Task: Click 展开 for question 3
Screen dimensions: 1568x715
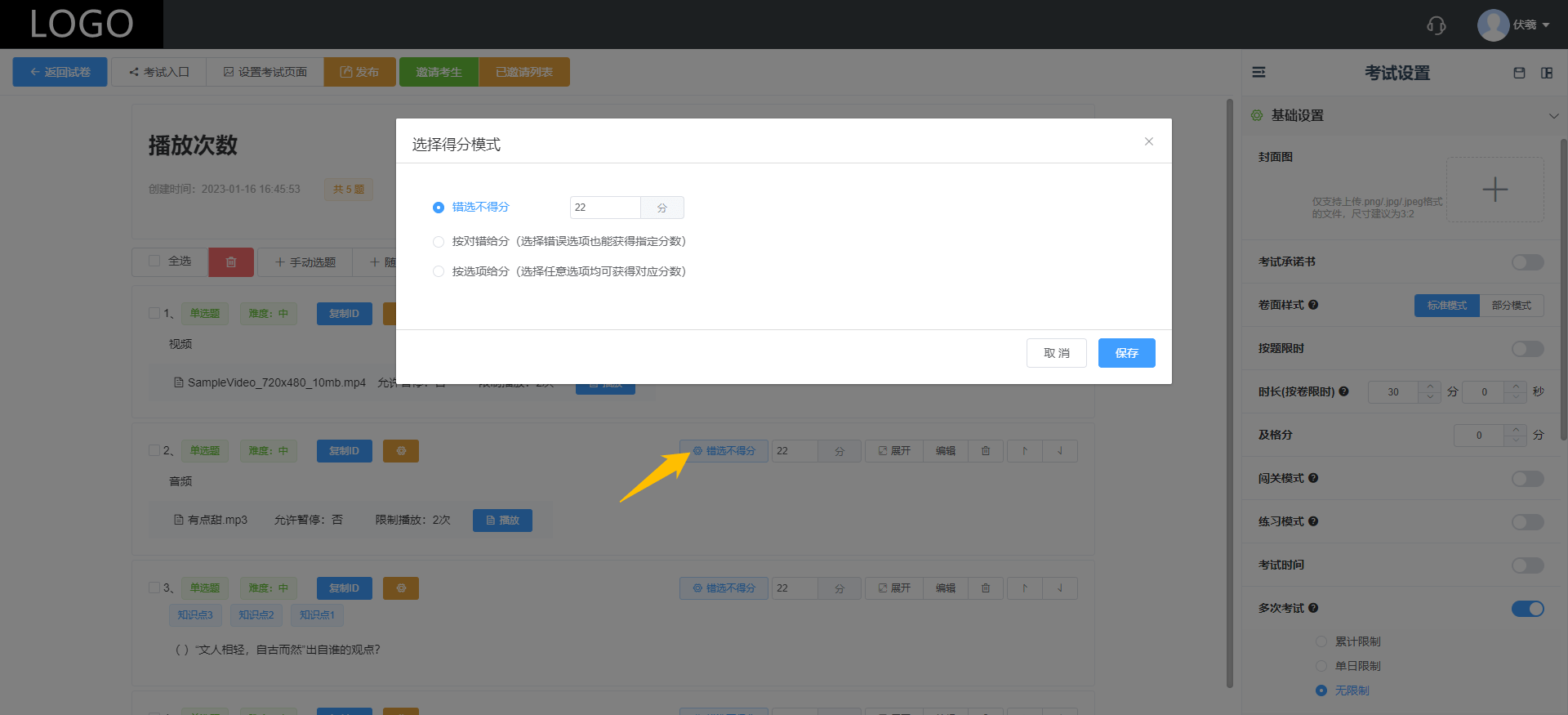Action: tap(894, 588)
